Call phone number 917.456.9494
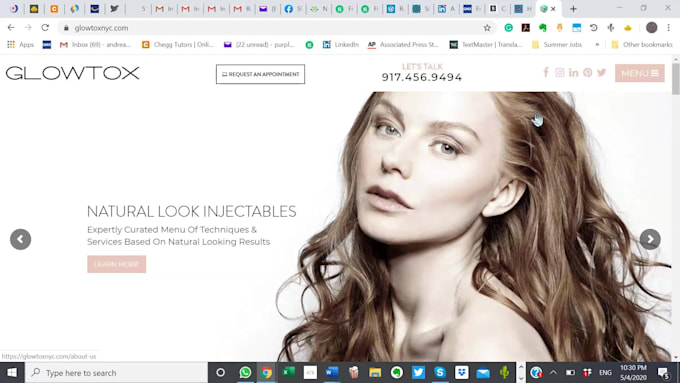This screenshot has height=383, width=680. pos(422,77)
